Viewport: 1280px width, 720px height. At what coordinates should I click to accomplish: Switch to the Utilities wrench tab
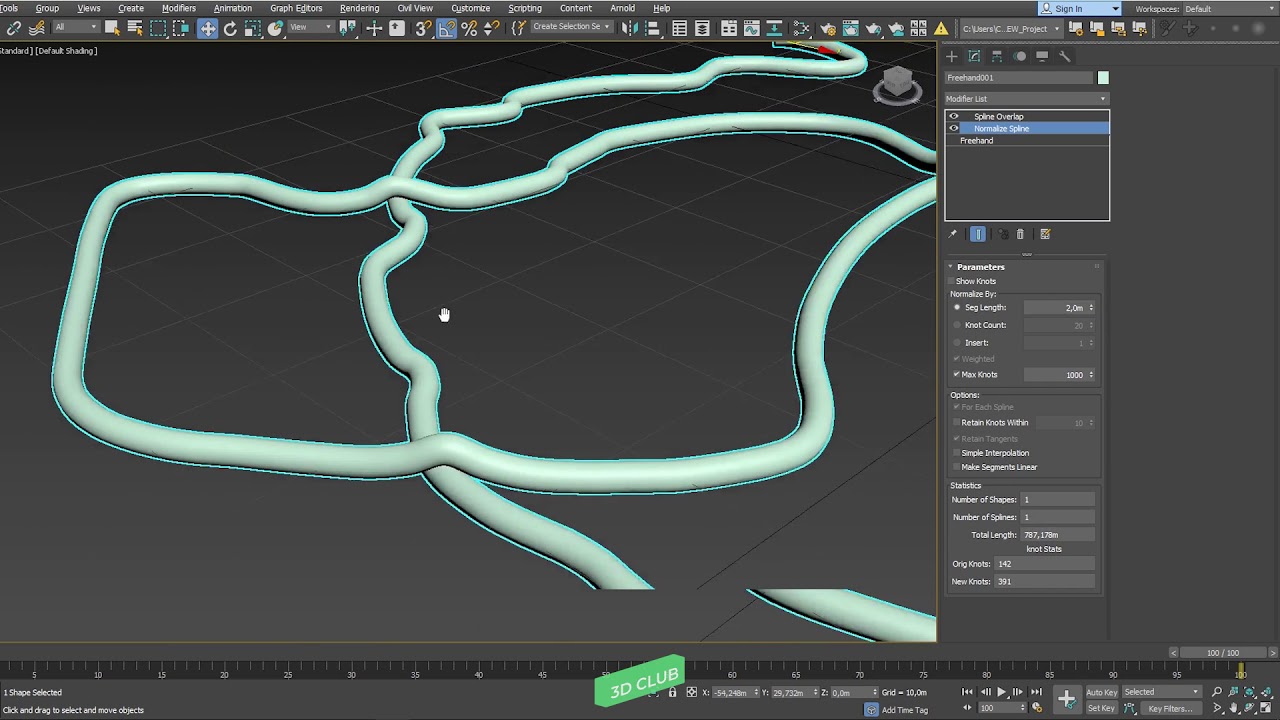[1065, 56]
